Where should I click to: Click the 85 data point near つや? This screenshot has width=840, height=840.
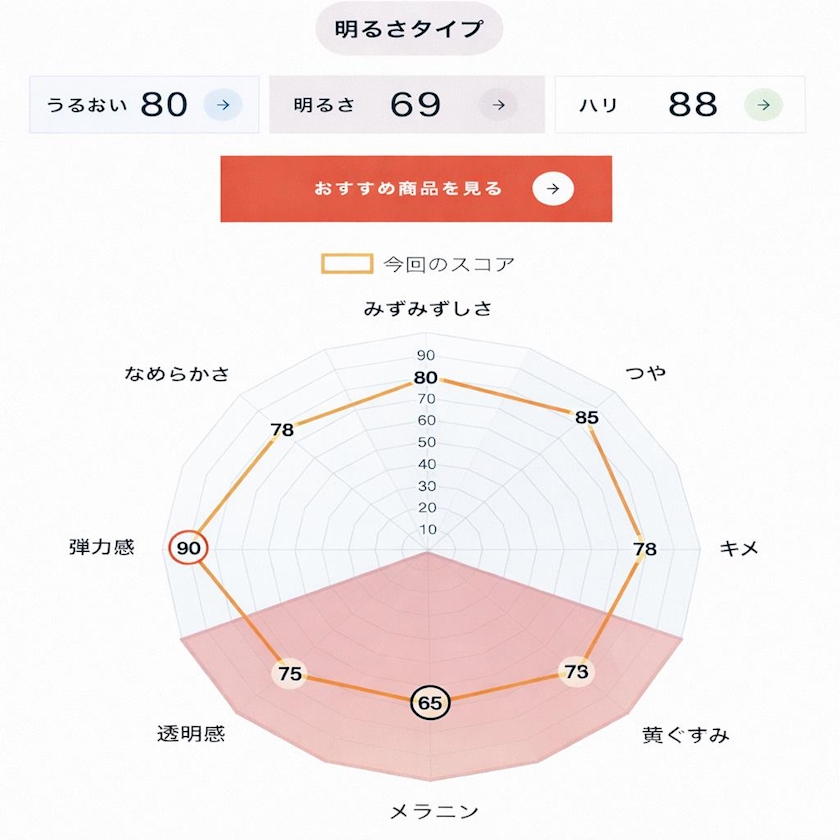pyautogui.click(x=587, y=417)
